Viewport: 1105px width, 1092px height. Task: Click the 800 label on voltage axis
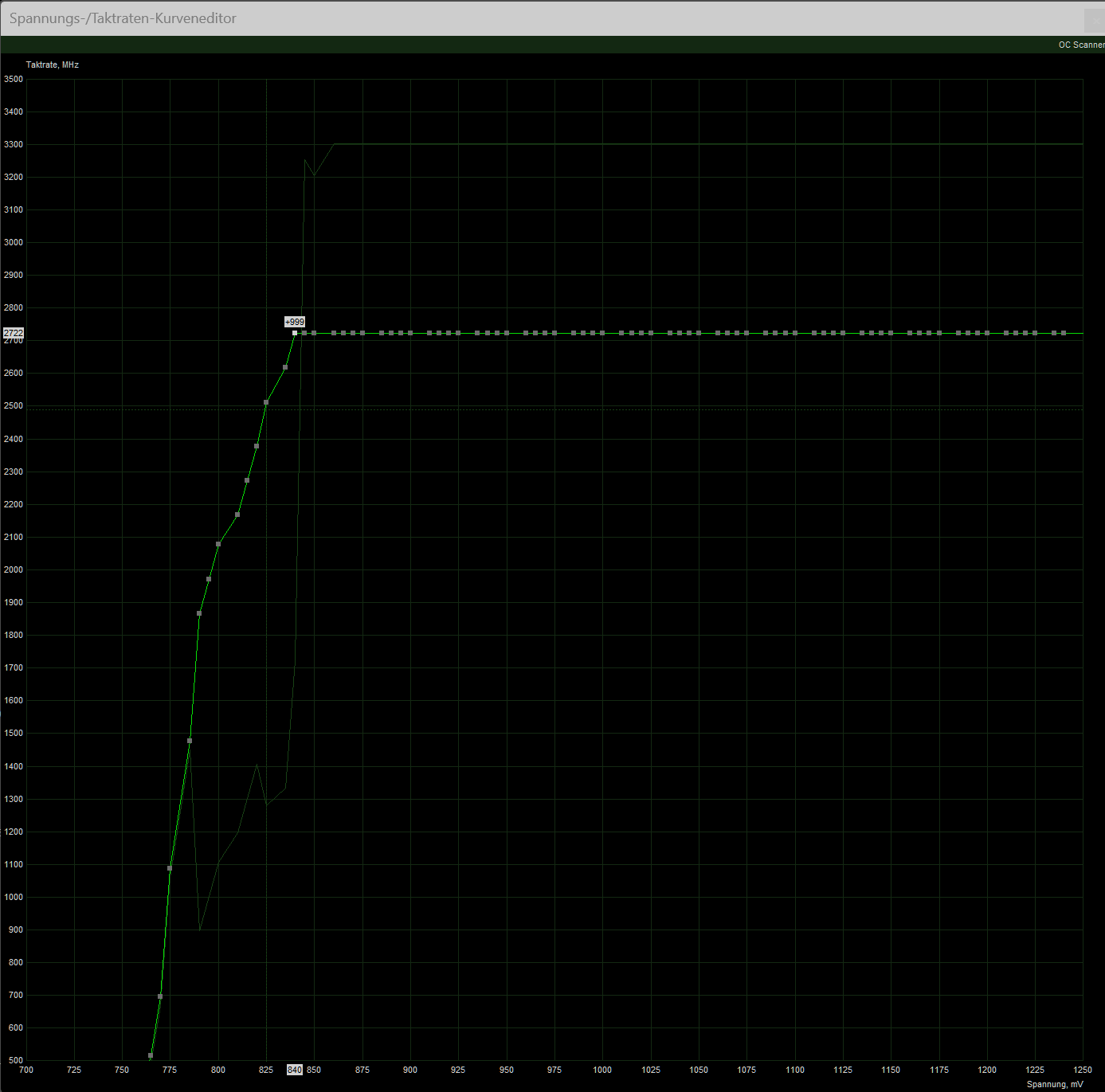[x=218, y=1070]
